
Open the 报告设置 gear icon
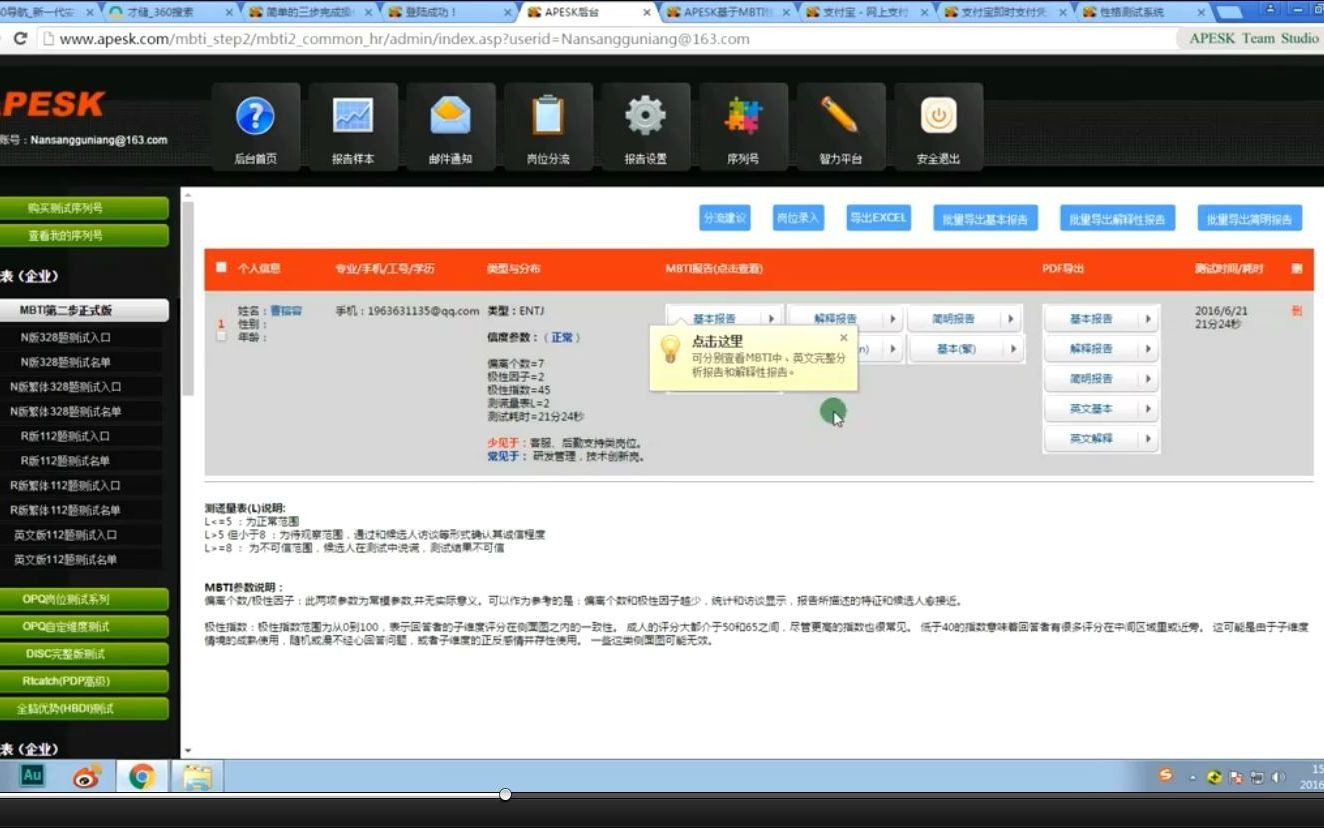pos(645,116)
